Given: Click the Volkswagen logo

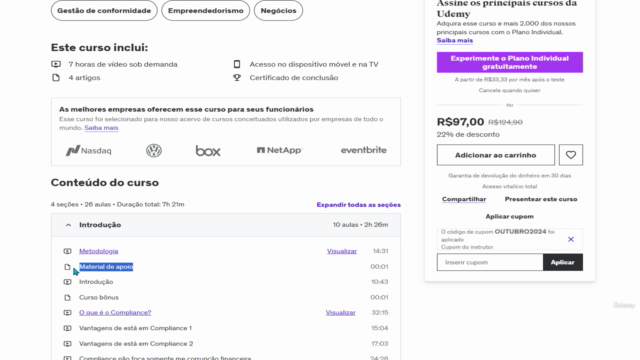Looking at the screenshot, I should click(154, 151).
